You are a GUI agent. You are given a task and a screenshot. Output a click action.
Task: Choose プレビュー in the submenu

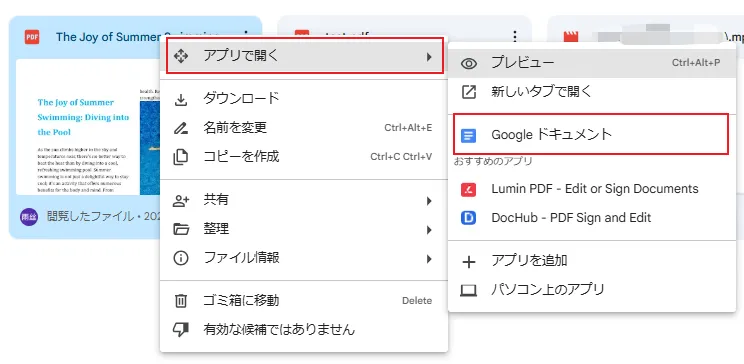coord(592,63)
